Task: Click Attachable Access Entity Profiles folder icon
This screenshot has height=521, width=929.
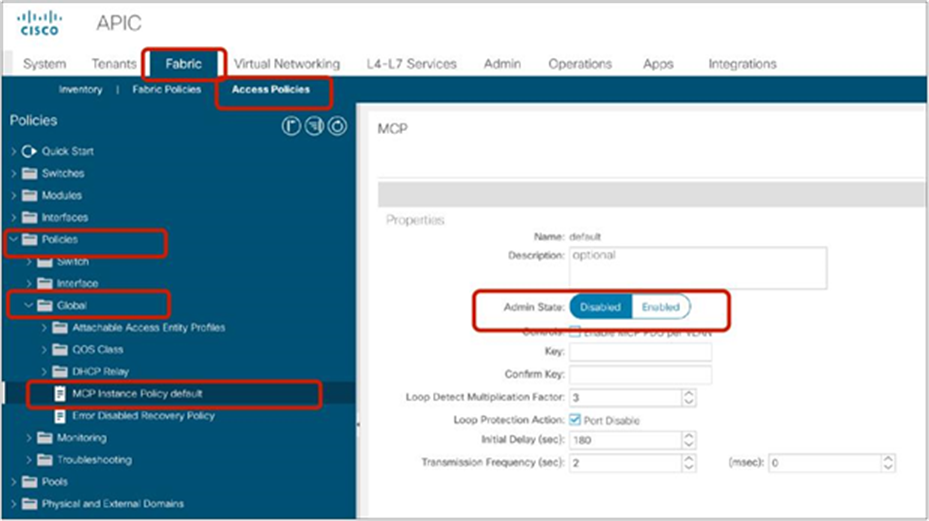Action: click(x=60, y=327)
